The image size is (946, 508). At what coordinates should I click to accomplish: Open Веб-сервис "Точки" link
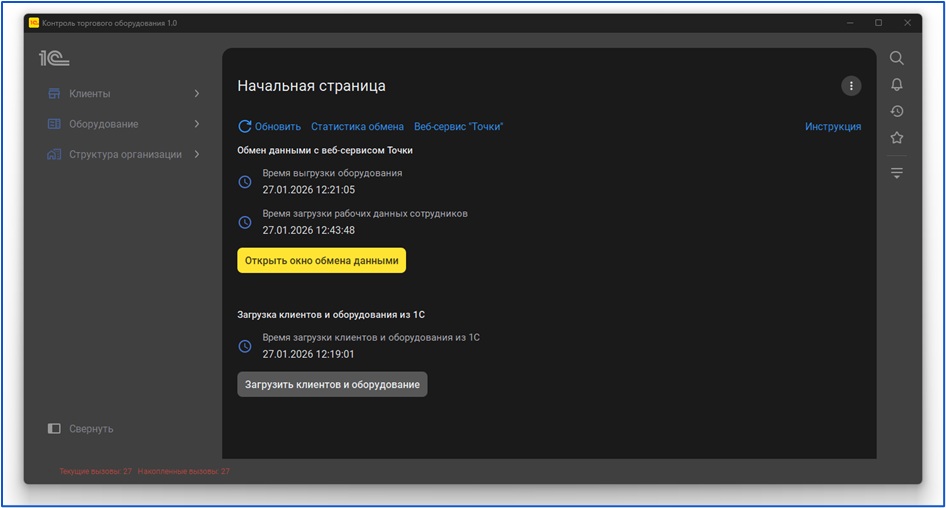459,127
